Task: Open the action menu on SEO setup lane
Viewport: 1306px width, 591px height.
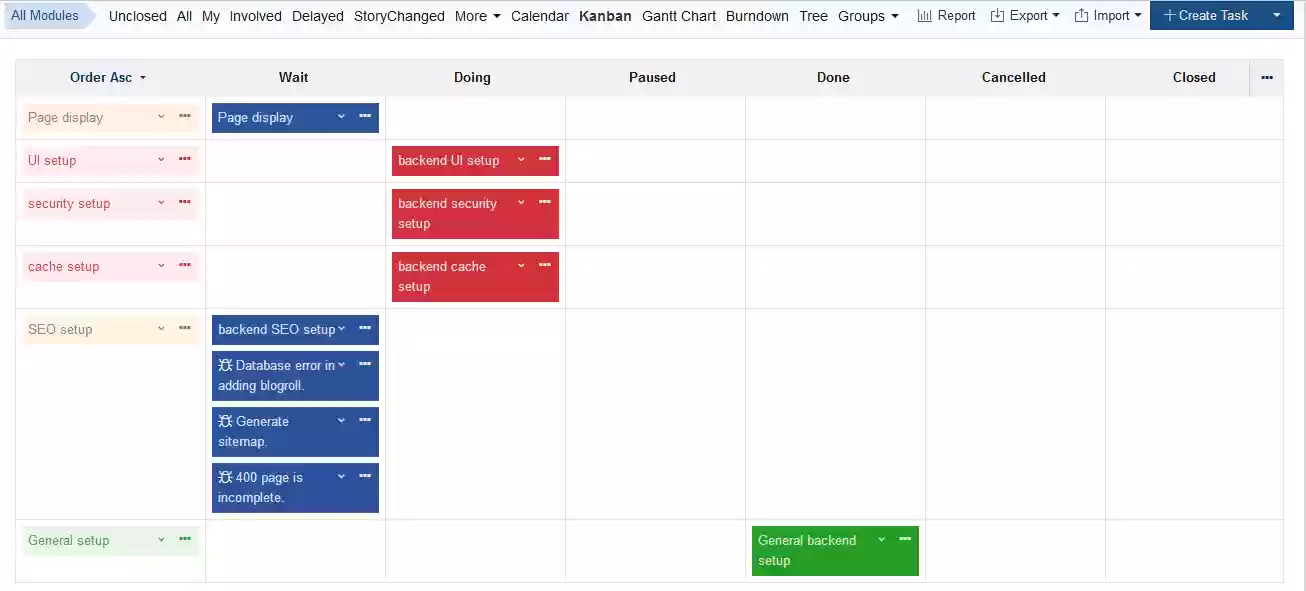Action: pyautogui.click(x=184, y=328)
